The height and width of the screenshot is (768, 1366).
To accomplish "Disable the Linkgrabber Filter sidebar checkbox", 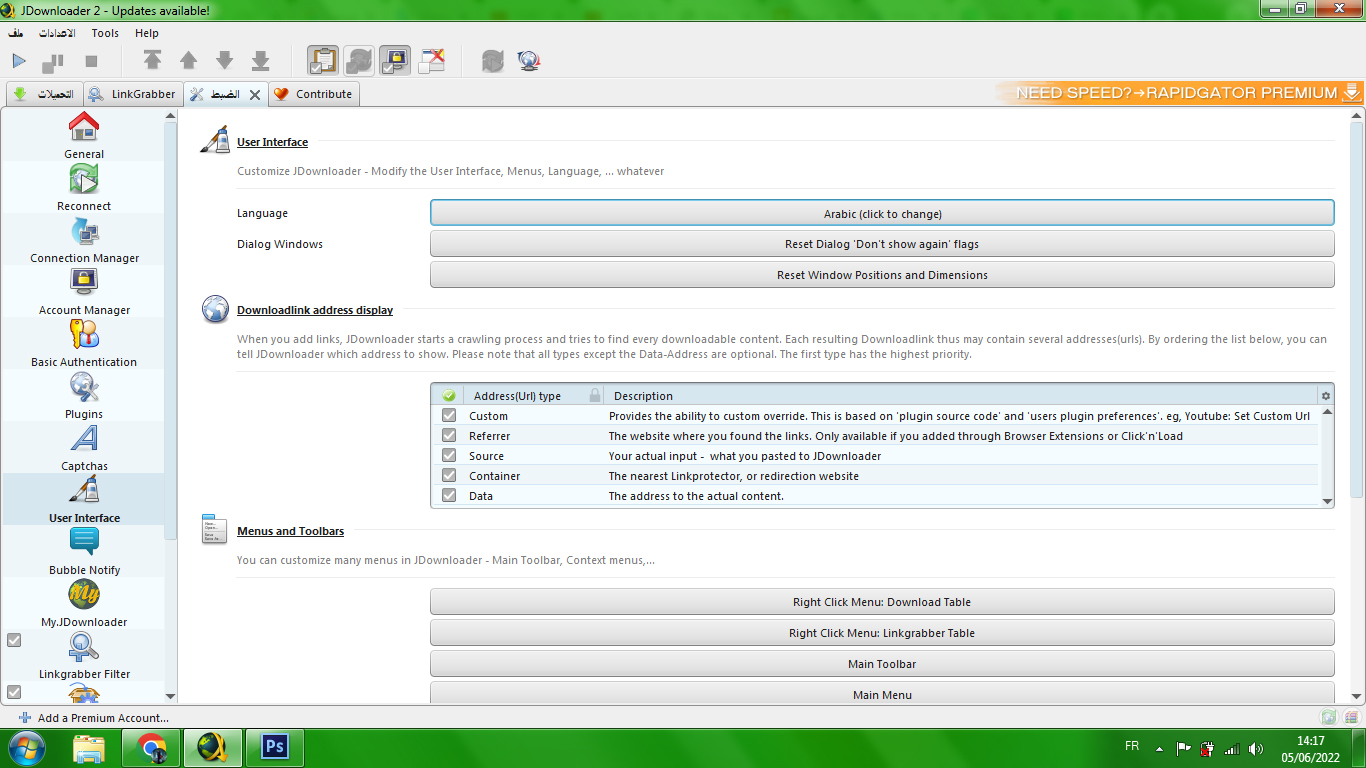I will 14,640.
